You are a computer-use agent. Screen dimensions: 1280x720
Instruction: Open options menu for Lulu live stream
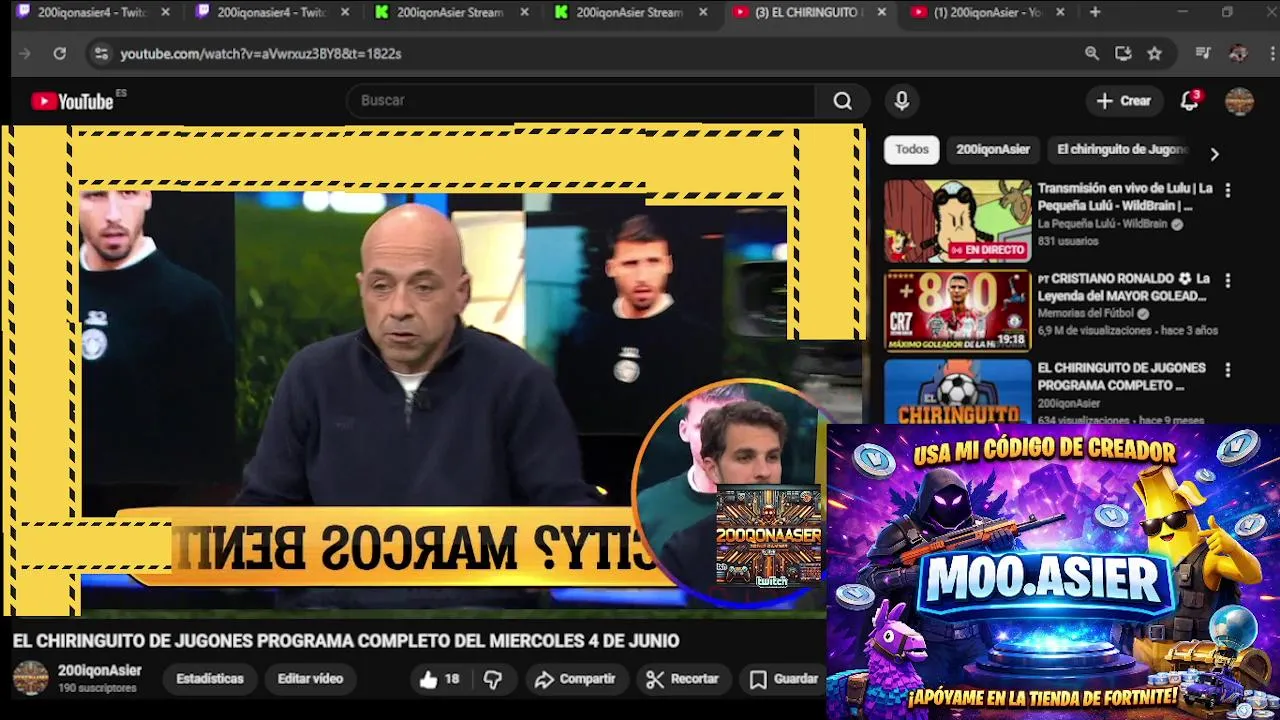click(1228, 190)
